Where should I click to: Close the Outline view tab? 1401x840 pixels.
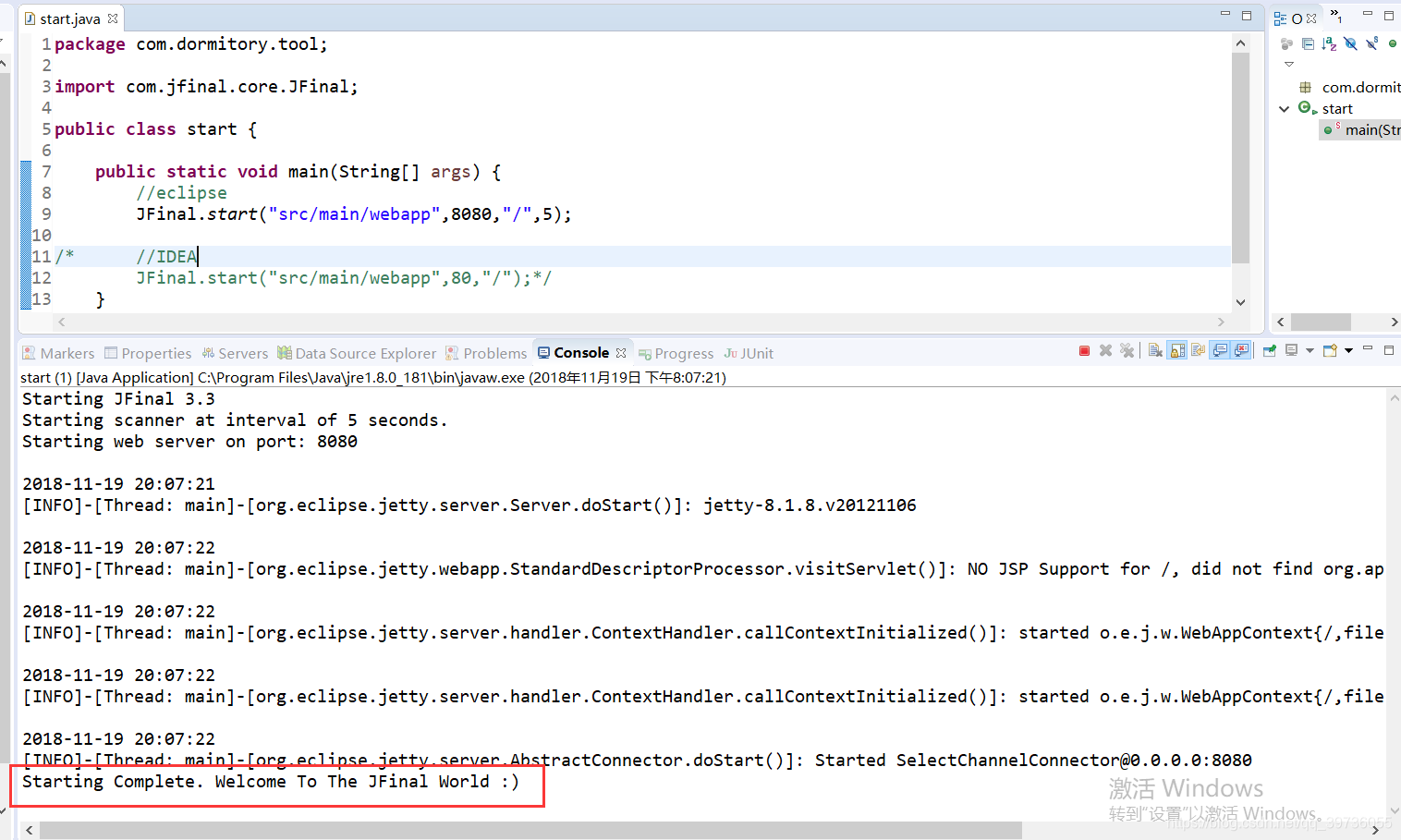pos(1311,18)
